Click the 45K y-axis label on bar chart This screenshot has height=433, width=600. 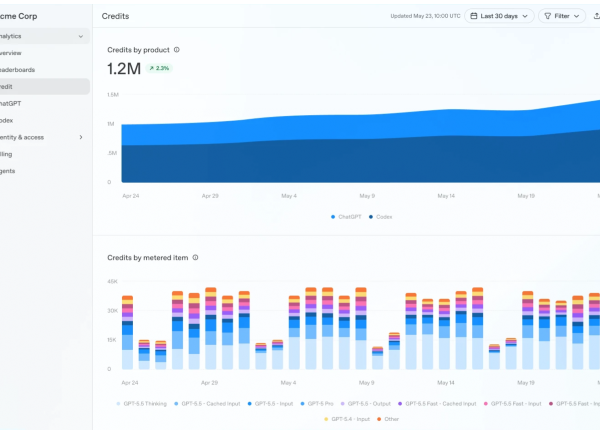(112, 281)
